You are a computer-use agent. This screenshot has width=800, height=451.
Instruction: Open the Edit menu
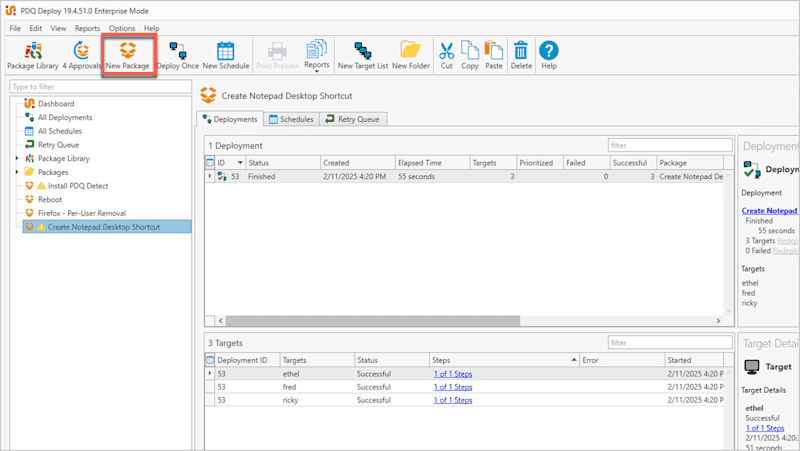click(35, 28)
